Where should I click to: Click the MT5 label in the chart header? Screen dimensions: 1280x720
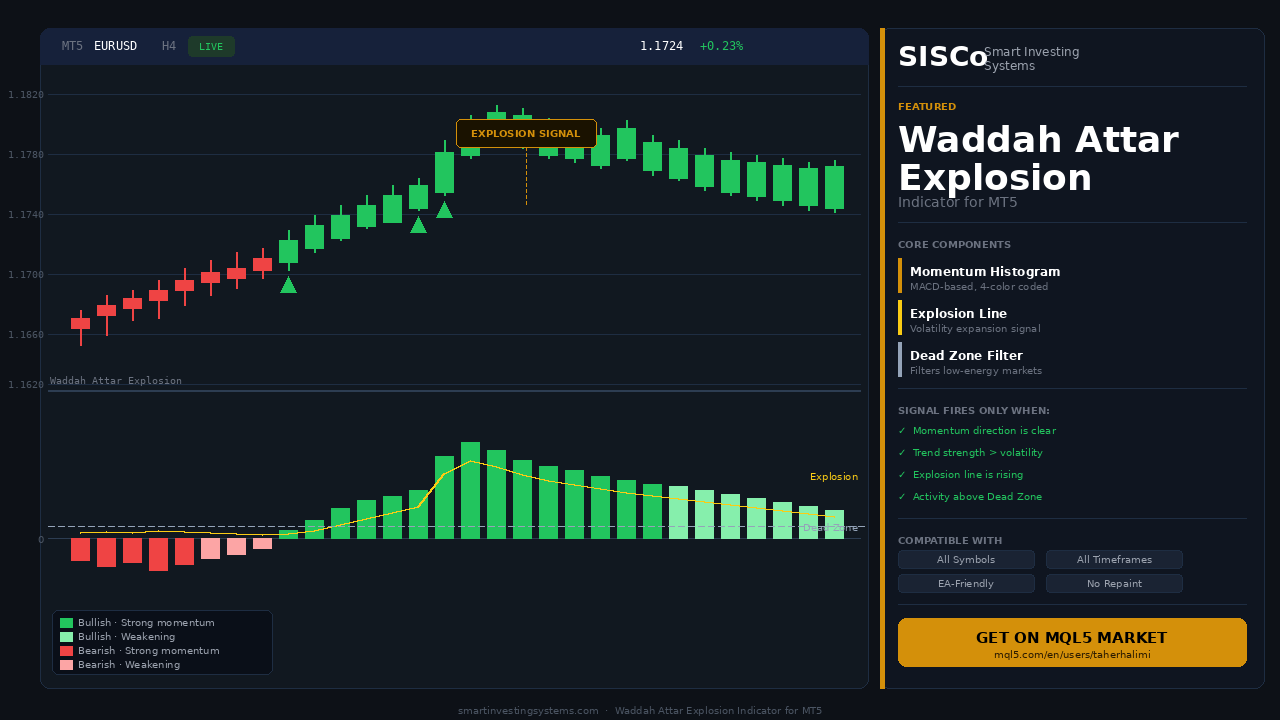tap(72, 46)
